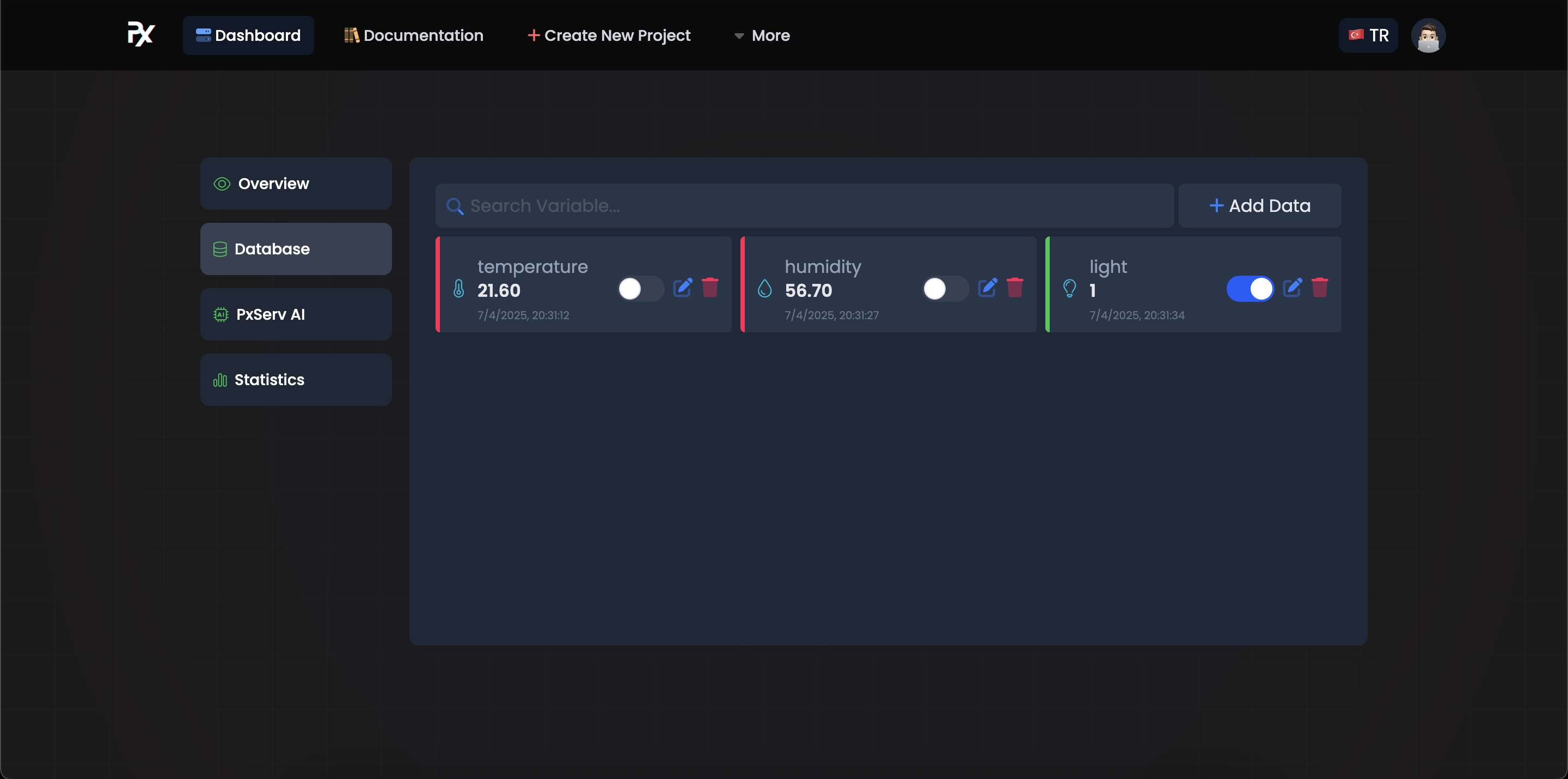Delete the humidity variable
The height and width of the screenshot is (779, 1568).
[1015, 287]
